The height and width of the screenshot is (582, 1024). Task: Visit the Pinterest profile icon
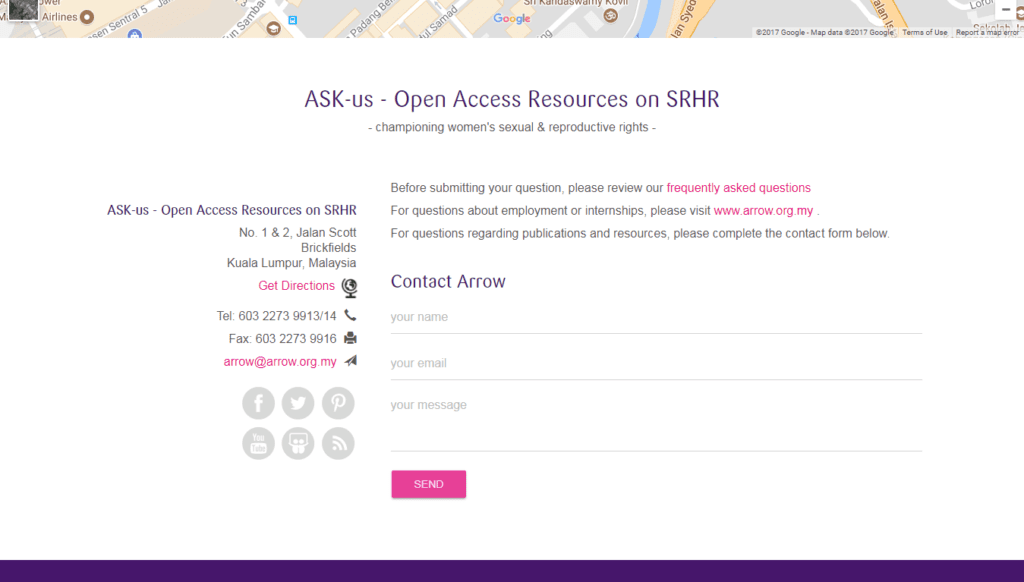(x=338, y=403)
